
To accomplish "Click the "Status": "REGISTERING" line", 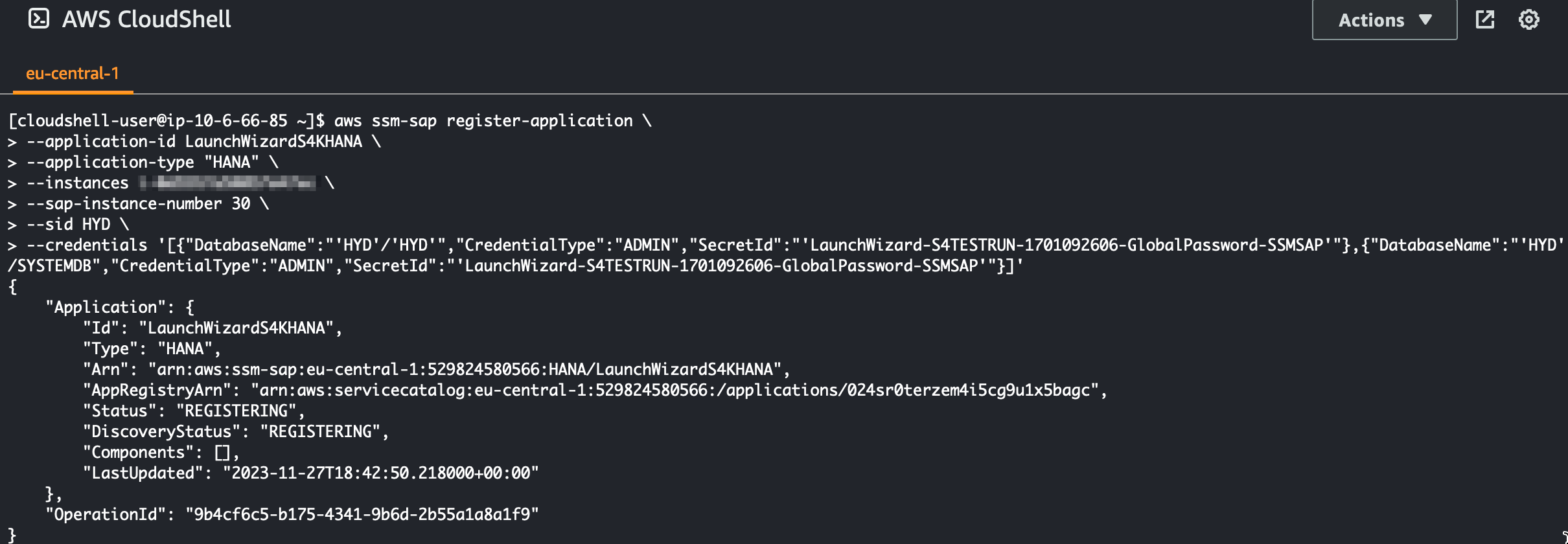I will pos(194,411).
